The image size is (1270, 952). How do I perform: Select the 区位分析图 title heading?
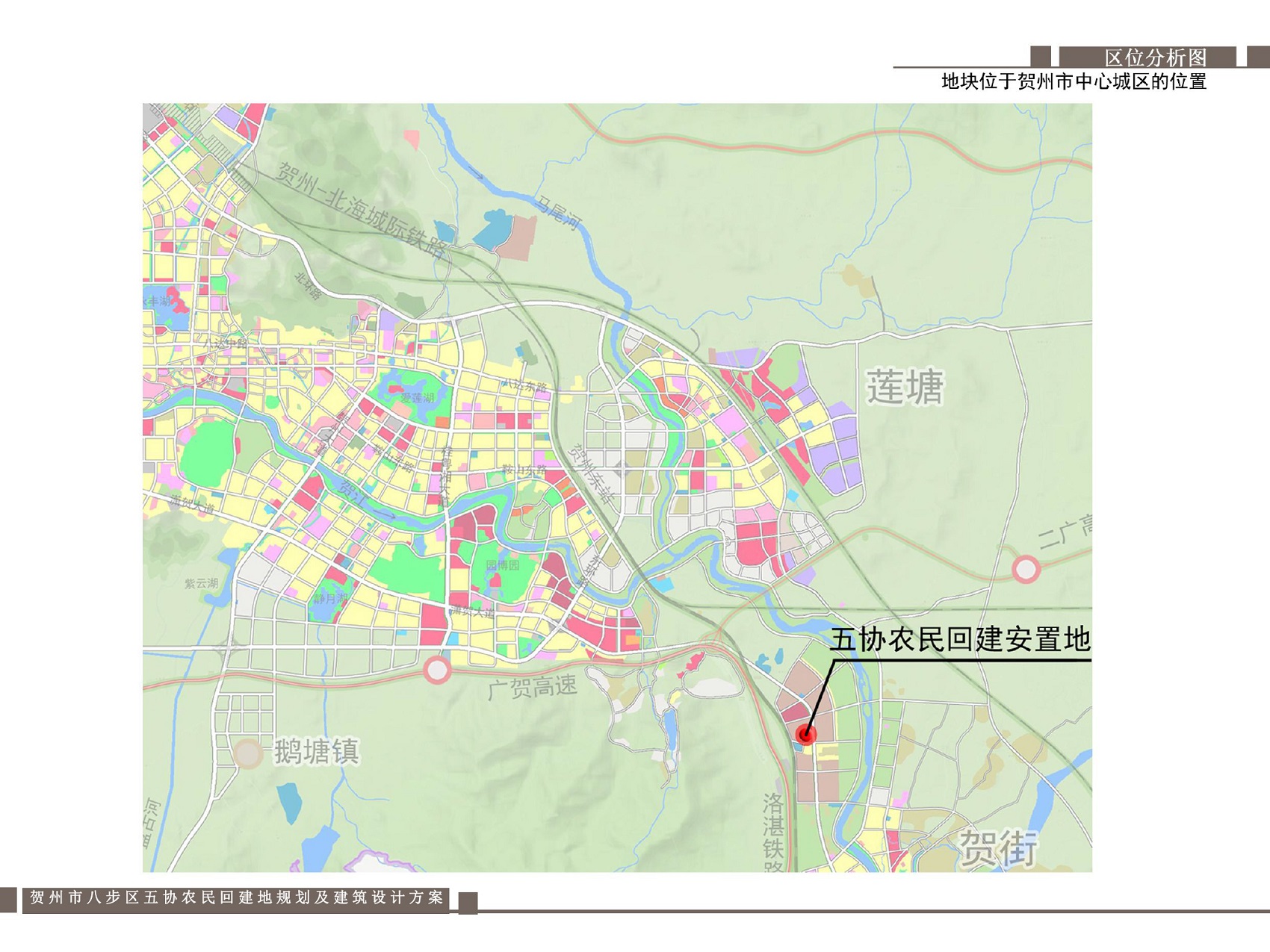click(1156, 57)
